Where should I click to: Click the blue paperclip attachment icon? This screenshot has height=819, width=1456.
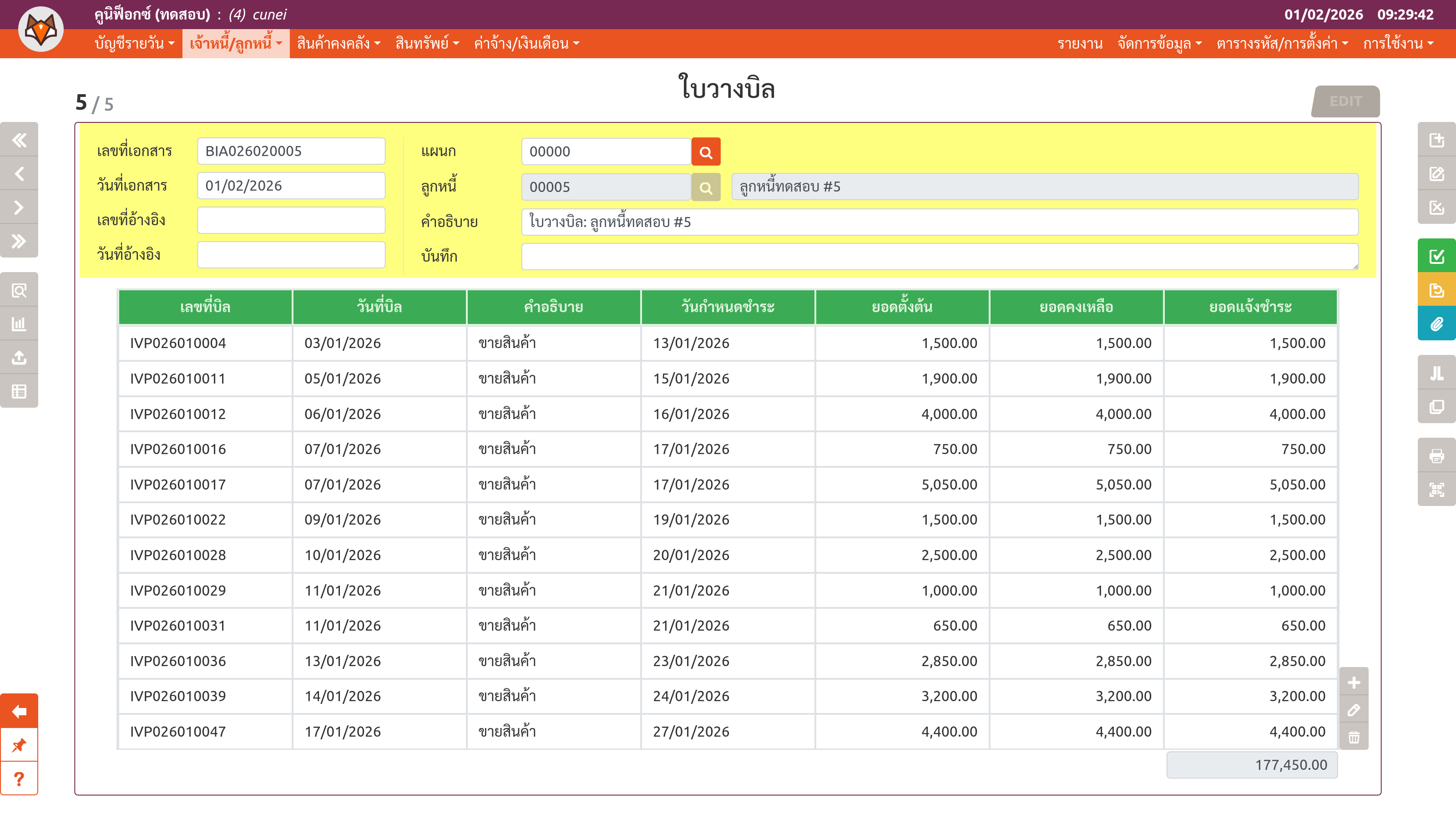pyautogui.click(x=1436, y=324)
